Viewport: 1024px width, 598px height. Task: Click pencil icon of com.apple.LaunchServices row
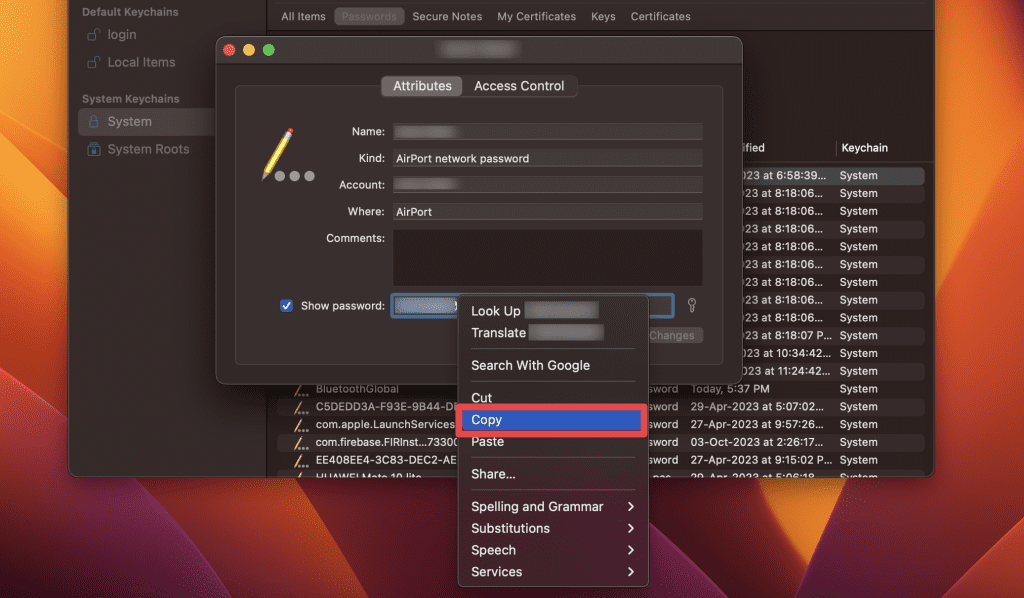point(300,425)
